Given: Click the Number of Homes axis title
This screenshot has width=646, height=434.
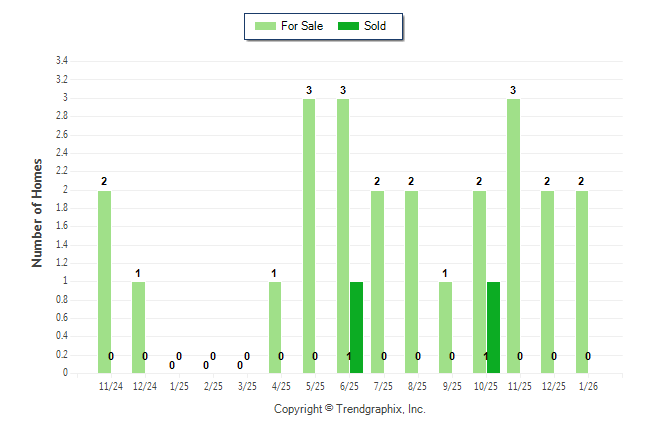Looking at the screenshot, I should point(37,212).
